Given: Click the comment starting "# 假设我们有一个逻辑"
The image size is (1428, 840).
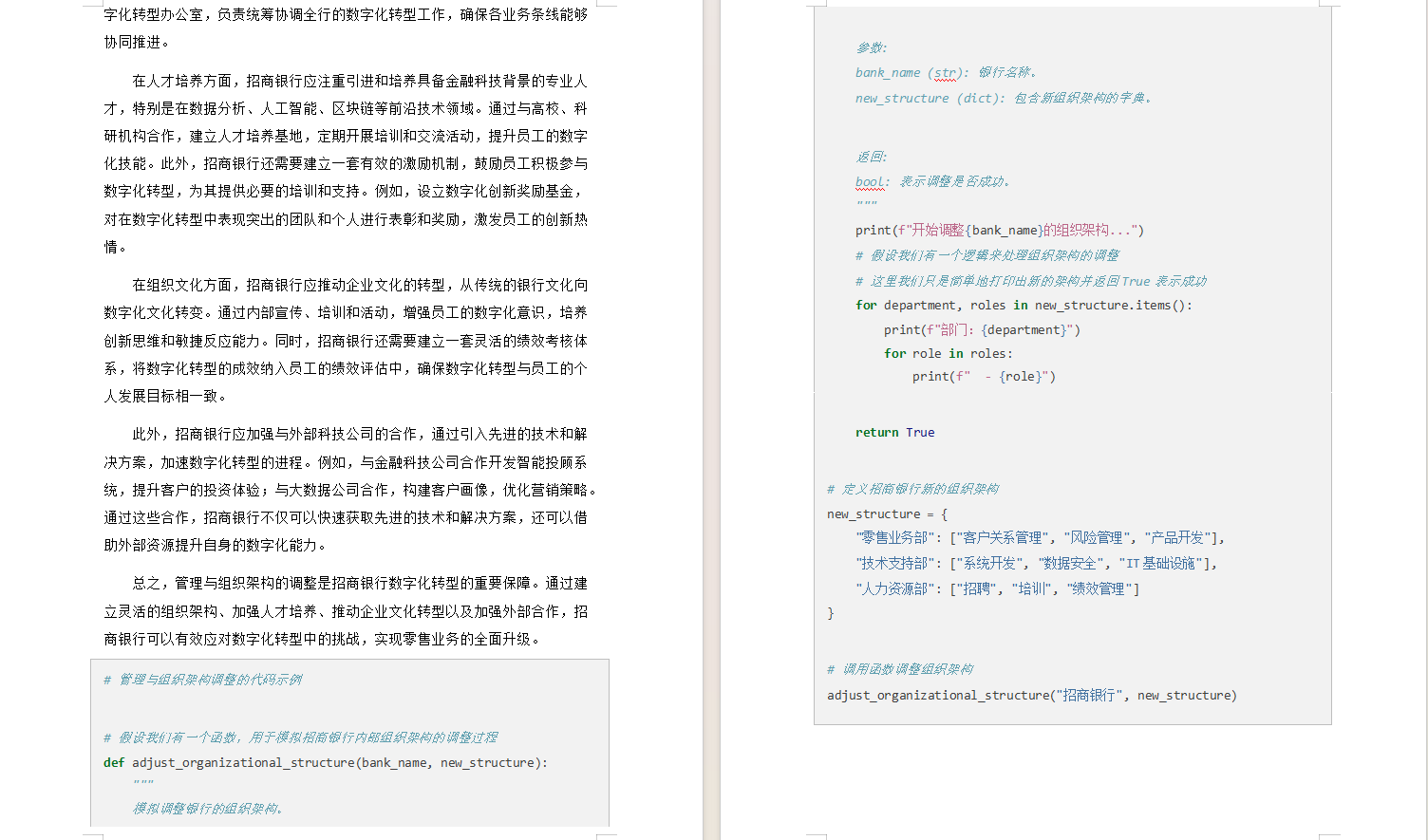Looking at the screenshot, I should (987, 255).
